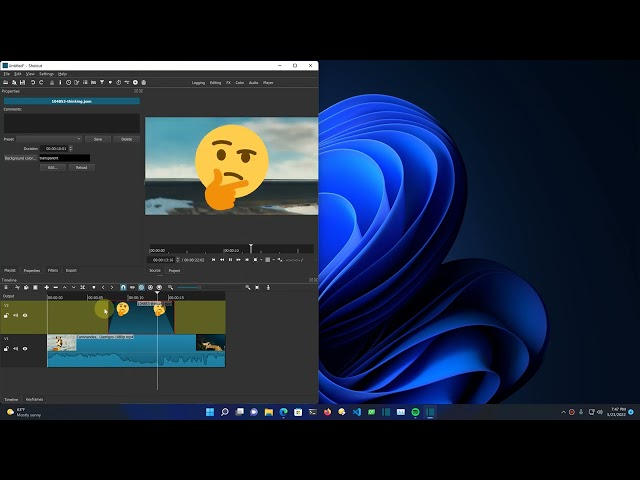Viewport: 640px width, 480px height.
Task: Undo the last action via toolbar
Action: coord(33,82)
